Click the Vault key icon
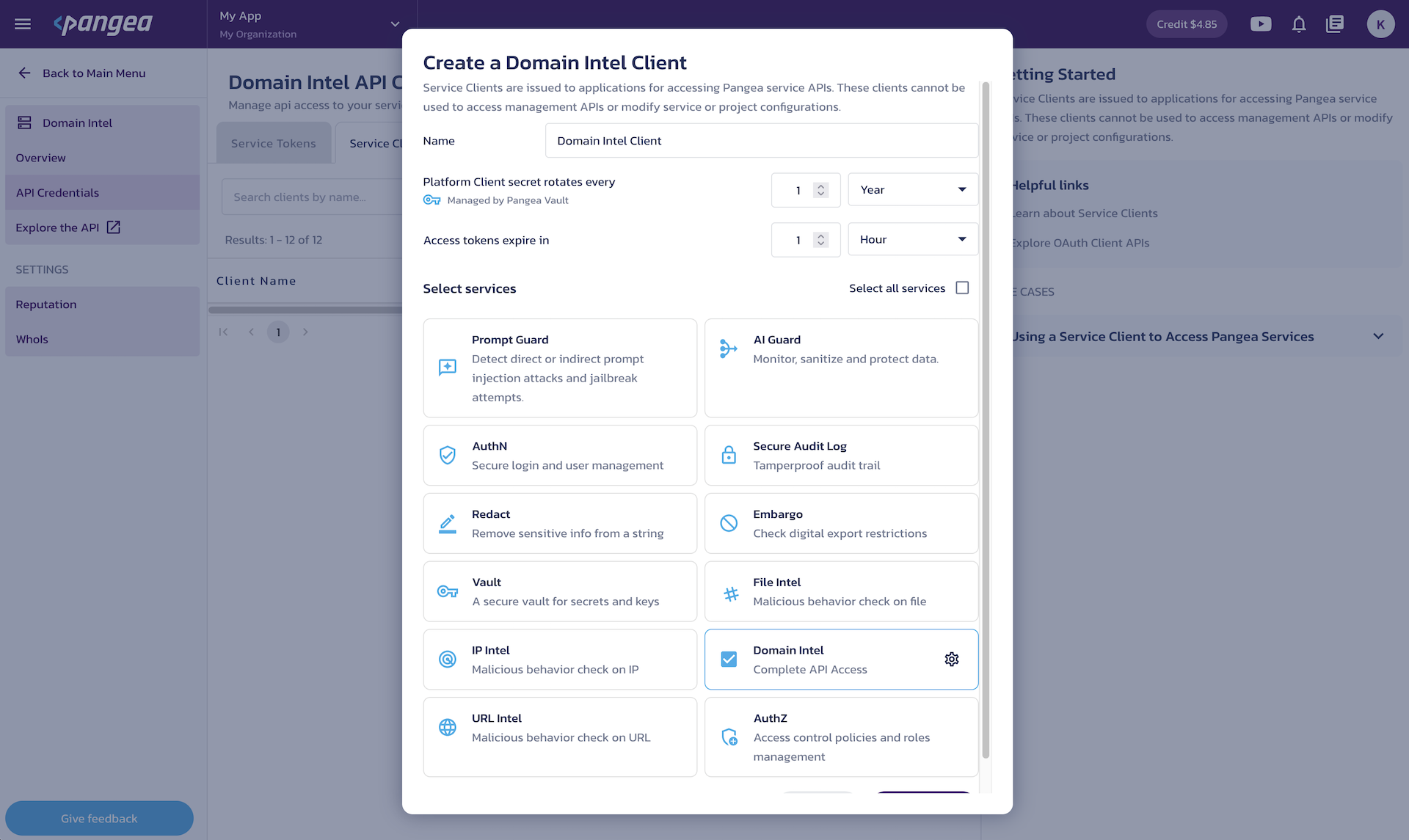The height and width of the screenshot is (840, 1409). (x=448, y=591)
